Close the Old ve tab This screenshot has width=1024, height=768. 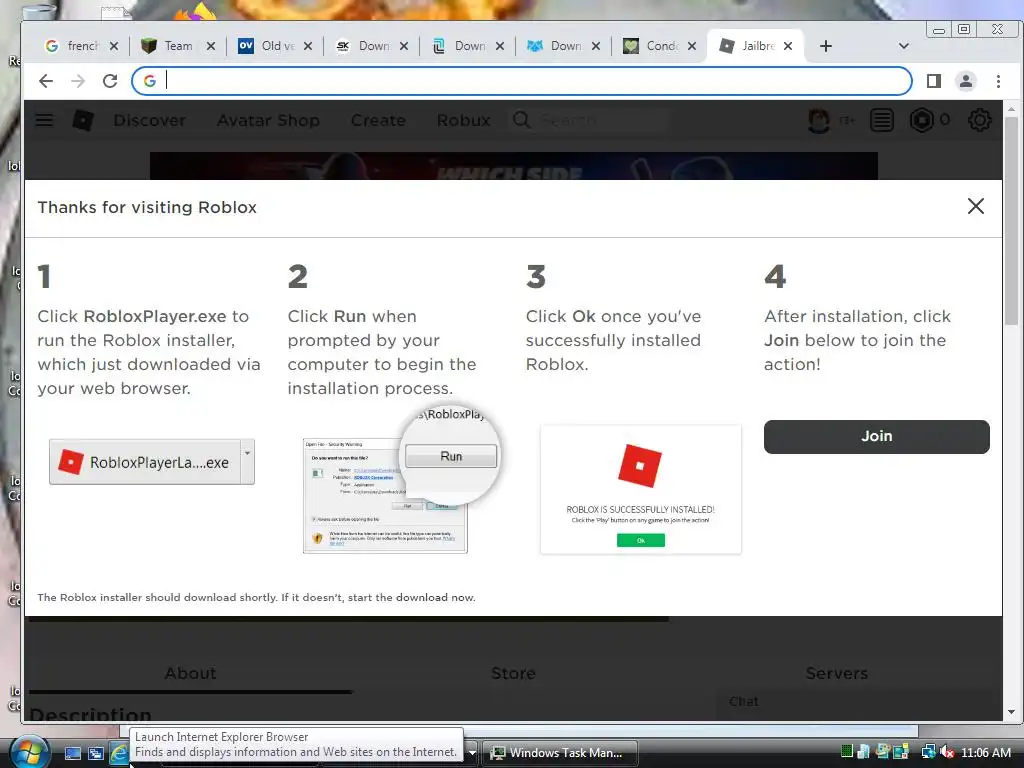click(x=308, y=46)
